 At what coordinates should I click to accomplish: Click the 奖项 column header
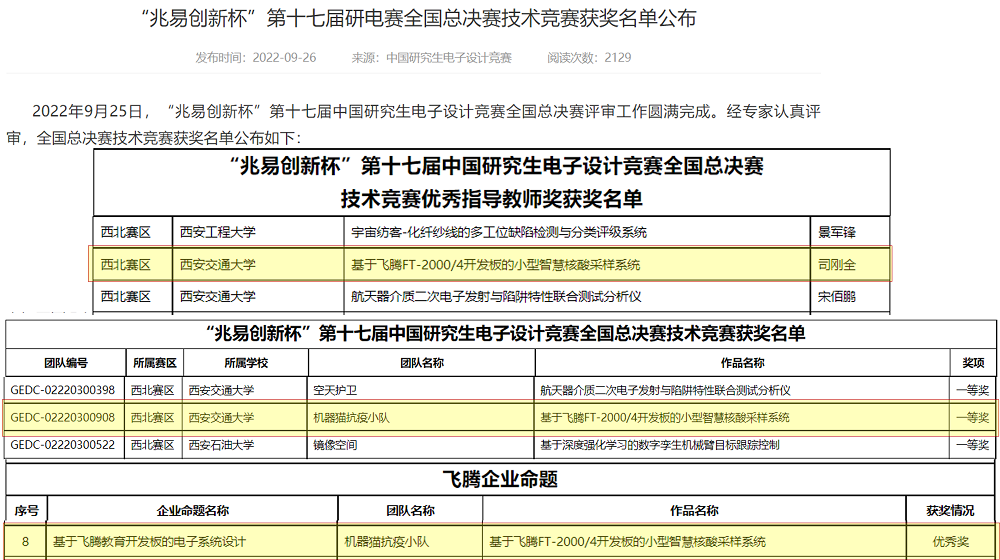tap(973, 362)
